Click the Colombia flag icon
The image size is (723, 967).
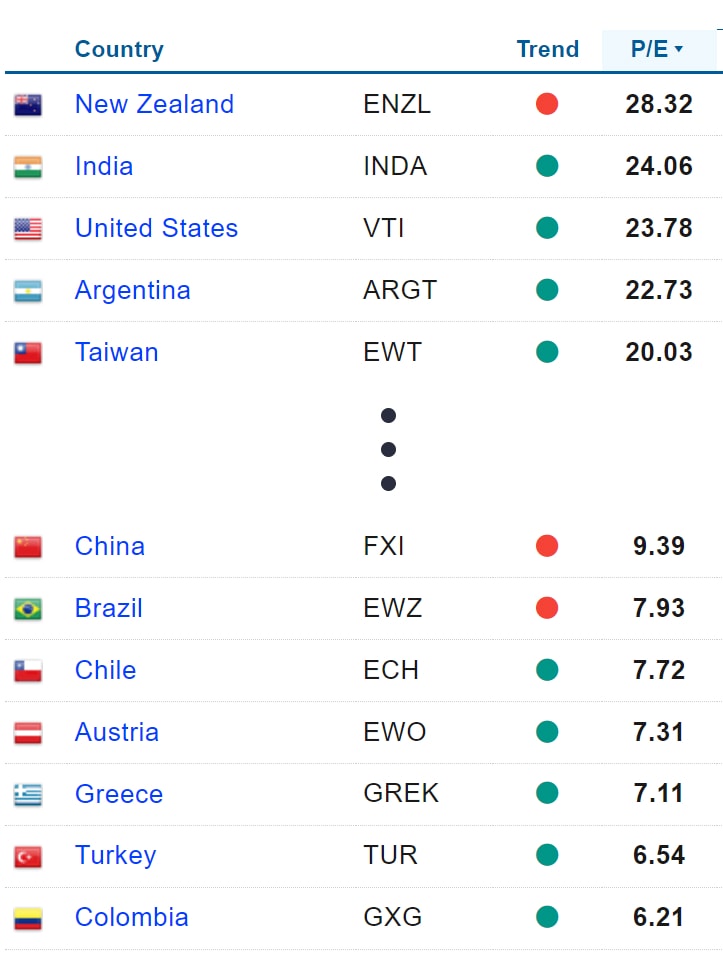28,919
